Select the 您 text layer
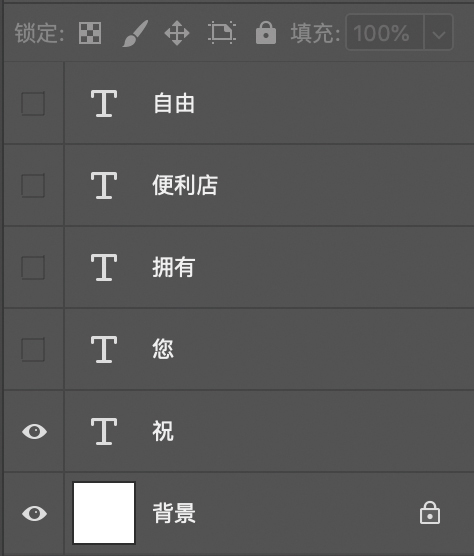 point(269,349)
